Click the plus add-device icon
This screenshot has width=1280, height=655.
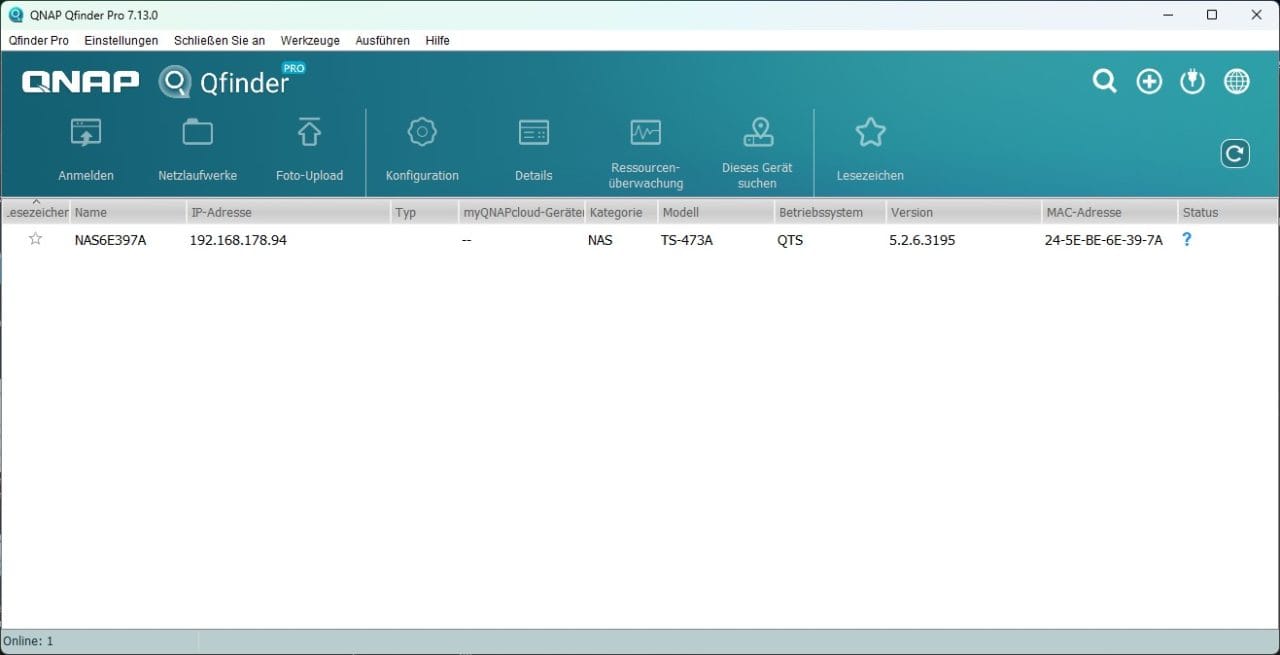coord(1148,81)
